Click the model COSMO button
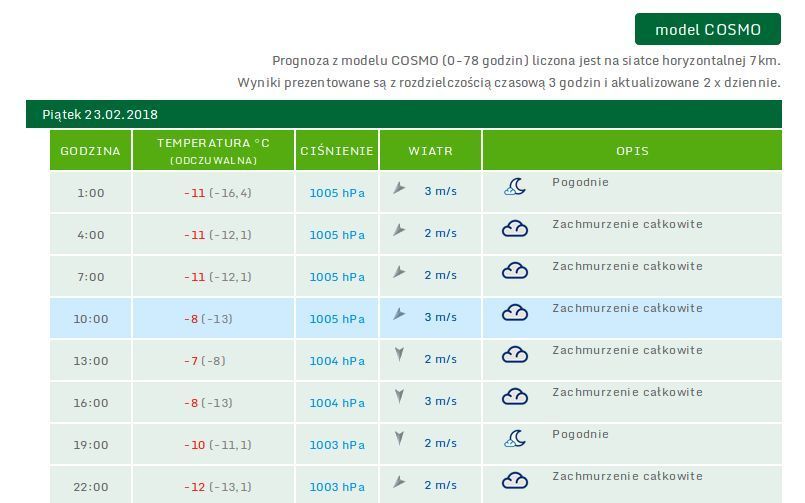 pos(707,29)
